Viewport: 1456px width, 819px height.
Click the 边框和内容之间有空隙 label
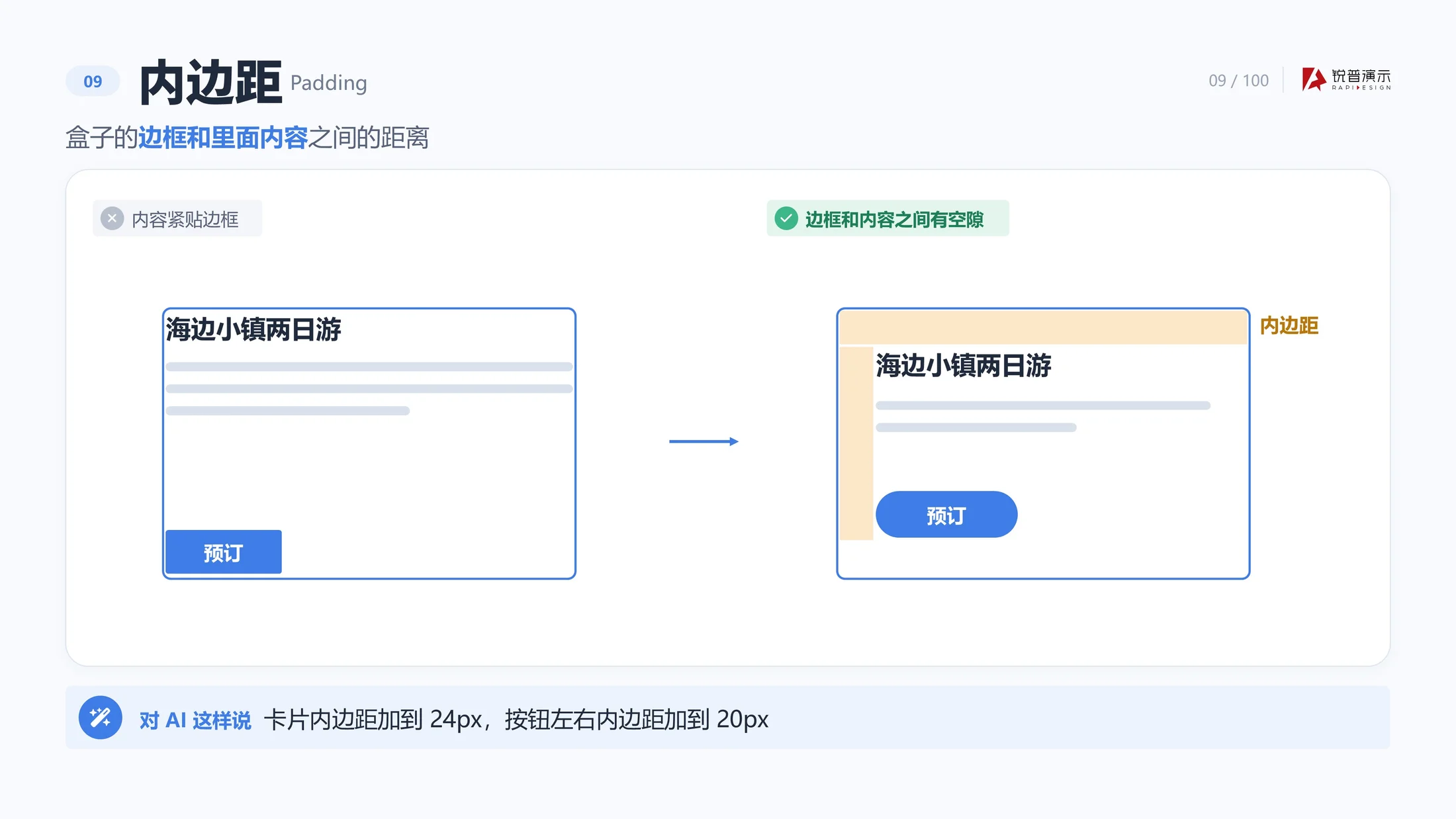pyautogui.click(x=894, y=219)
